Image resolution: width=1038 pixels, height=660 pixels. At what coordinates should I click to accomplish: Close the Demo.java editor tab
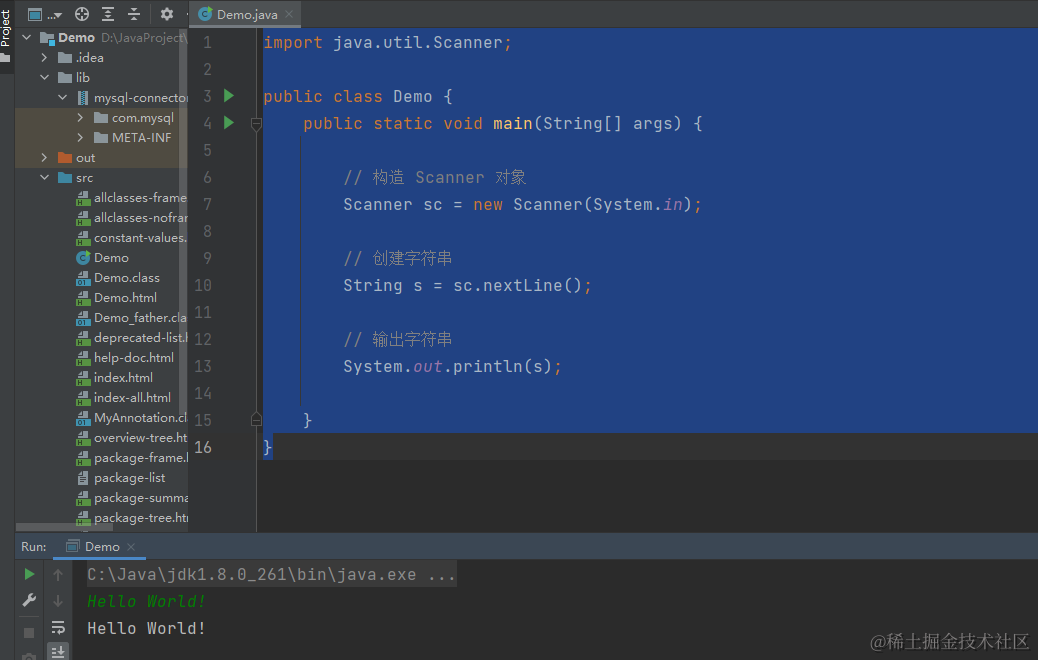pos(289,14)
